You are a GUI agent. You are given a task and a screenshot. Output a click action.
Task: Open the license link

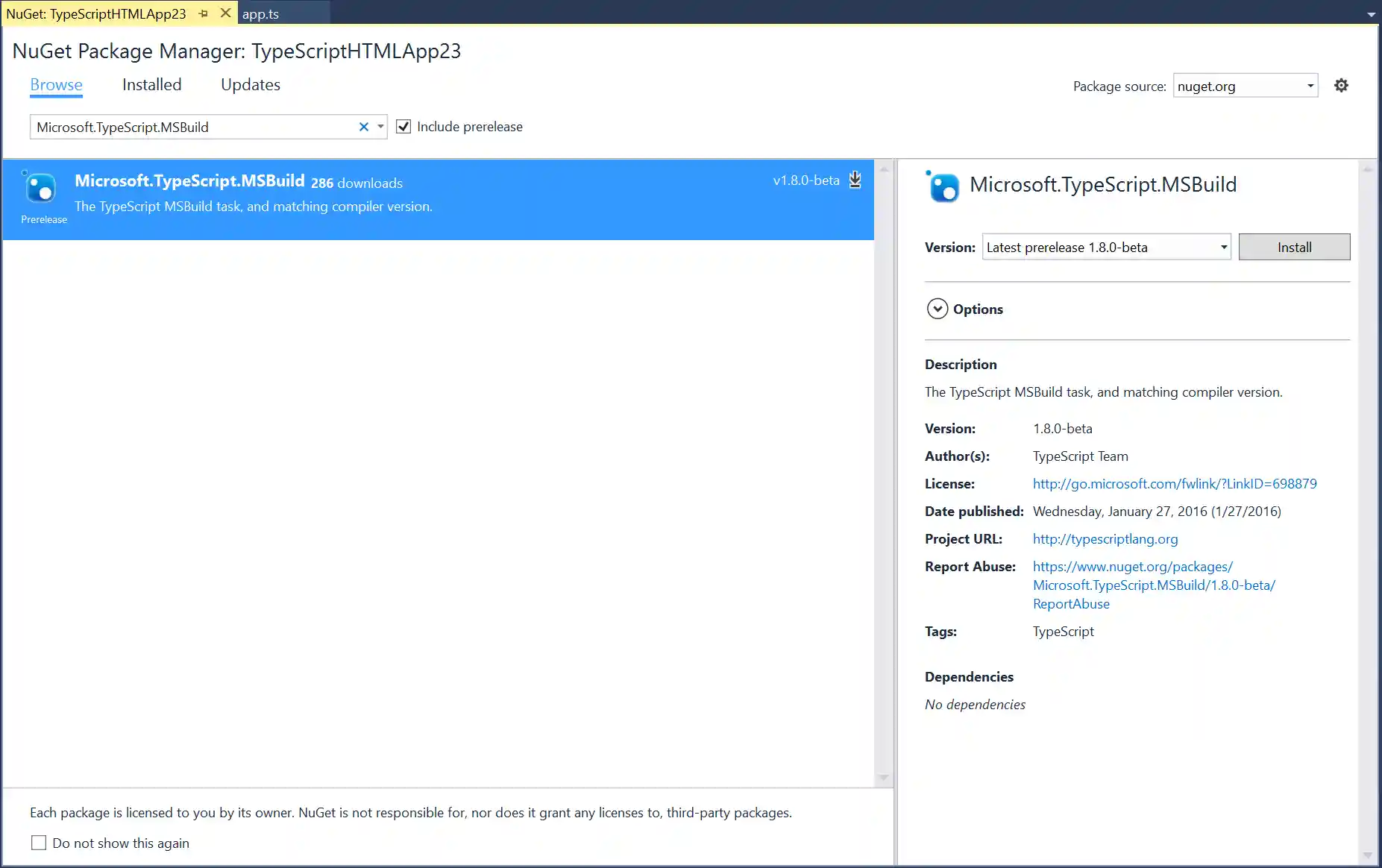click(1173, 483)
